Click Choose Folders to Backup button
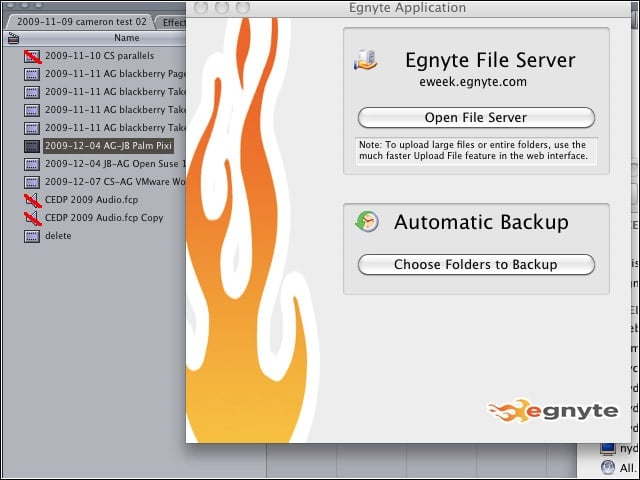Image resolution: width=640 pixels, height=480 pixels. [x=476, y=264]
